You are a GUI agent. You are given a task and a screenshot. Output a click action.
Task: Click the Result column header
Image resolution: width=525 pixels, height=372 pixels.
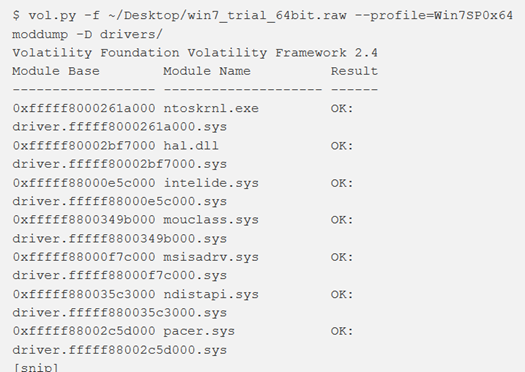click(x=354, y=71)
